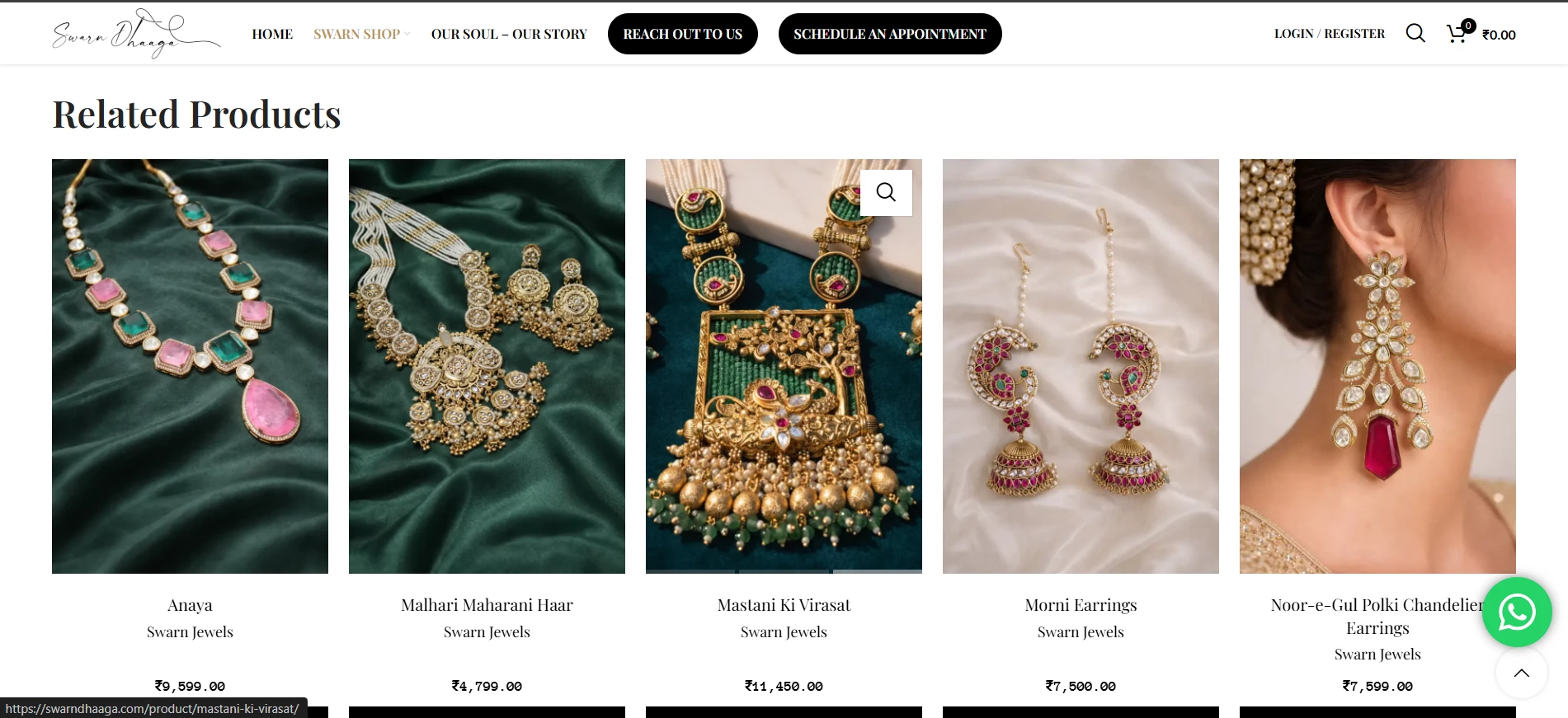Click the Malhari Maharani Haar title
This screenshot has height=718, width=1568.
(x=487, y=605)
